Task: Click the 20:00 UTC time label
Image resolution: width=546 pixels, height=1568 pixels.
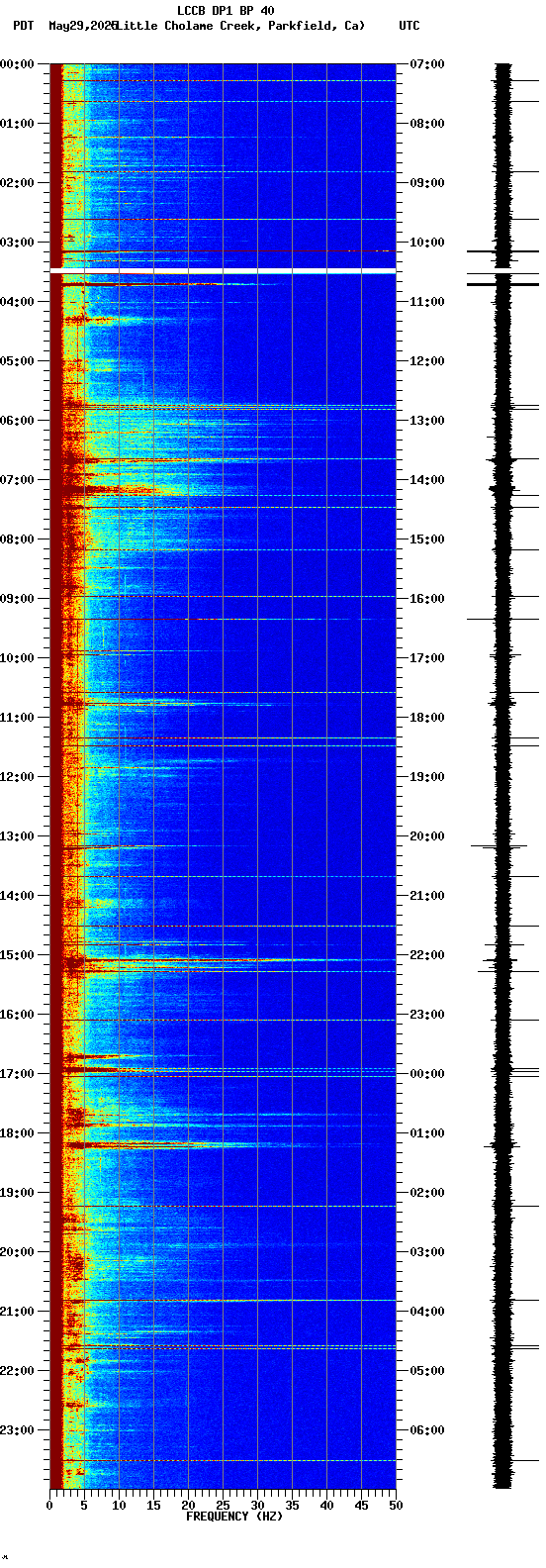Action: point(426,836)
